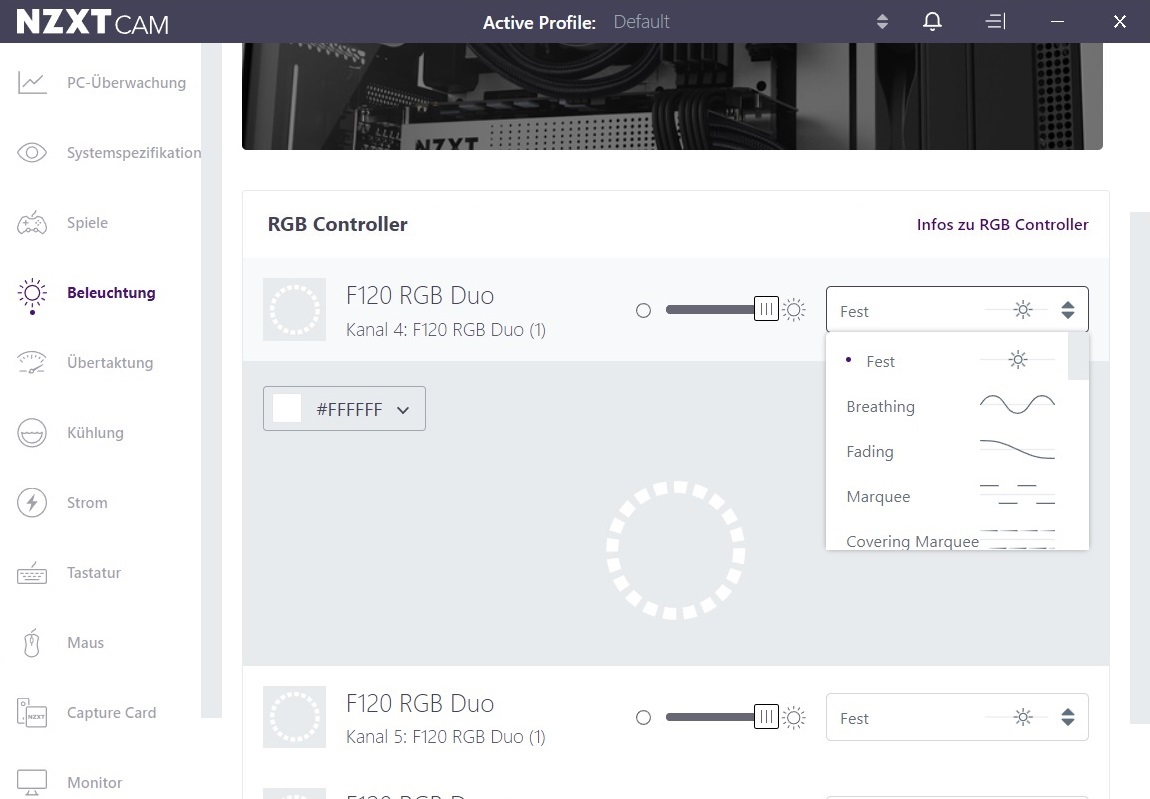The height and width of the screenshot is (799, 1150).
Task: Click max brightness sun icon for Kanal 5
Action: [794, 717]
